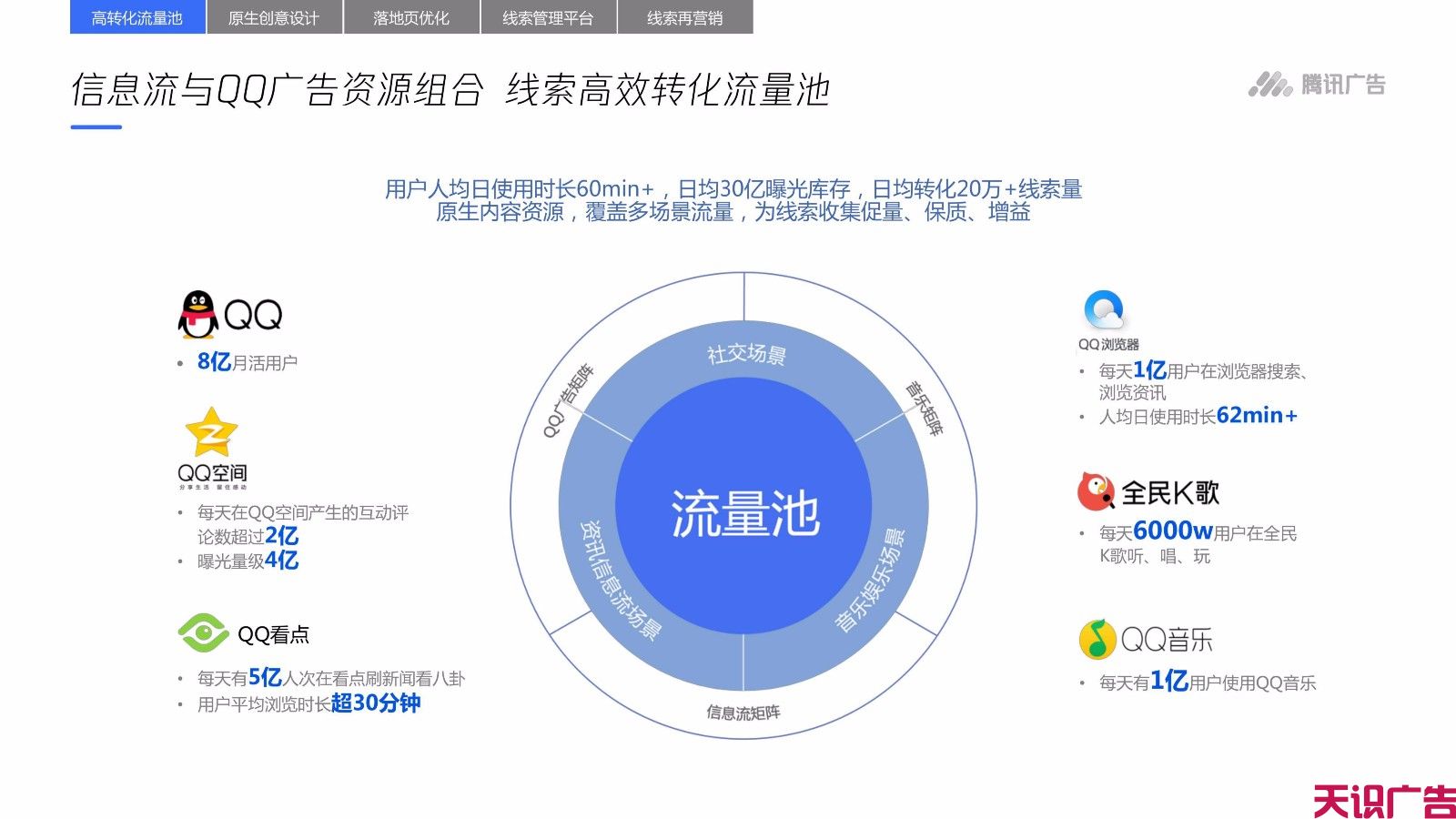Click the QQ空间 yellow star icon
Viewport: 1456px width, 819px height.
pyautogui.click(x=211, y=432)
